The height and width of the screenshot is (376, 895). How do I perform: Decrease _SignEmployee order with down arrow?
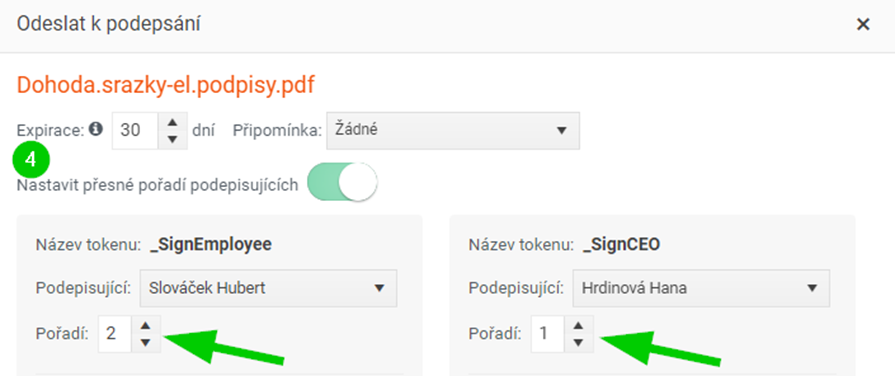click(146, 343)
